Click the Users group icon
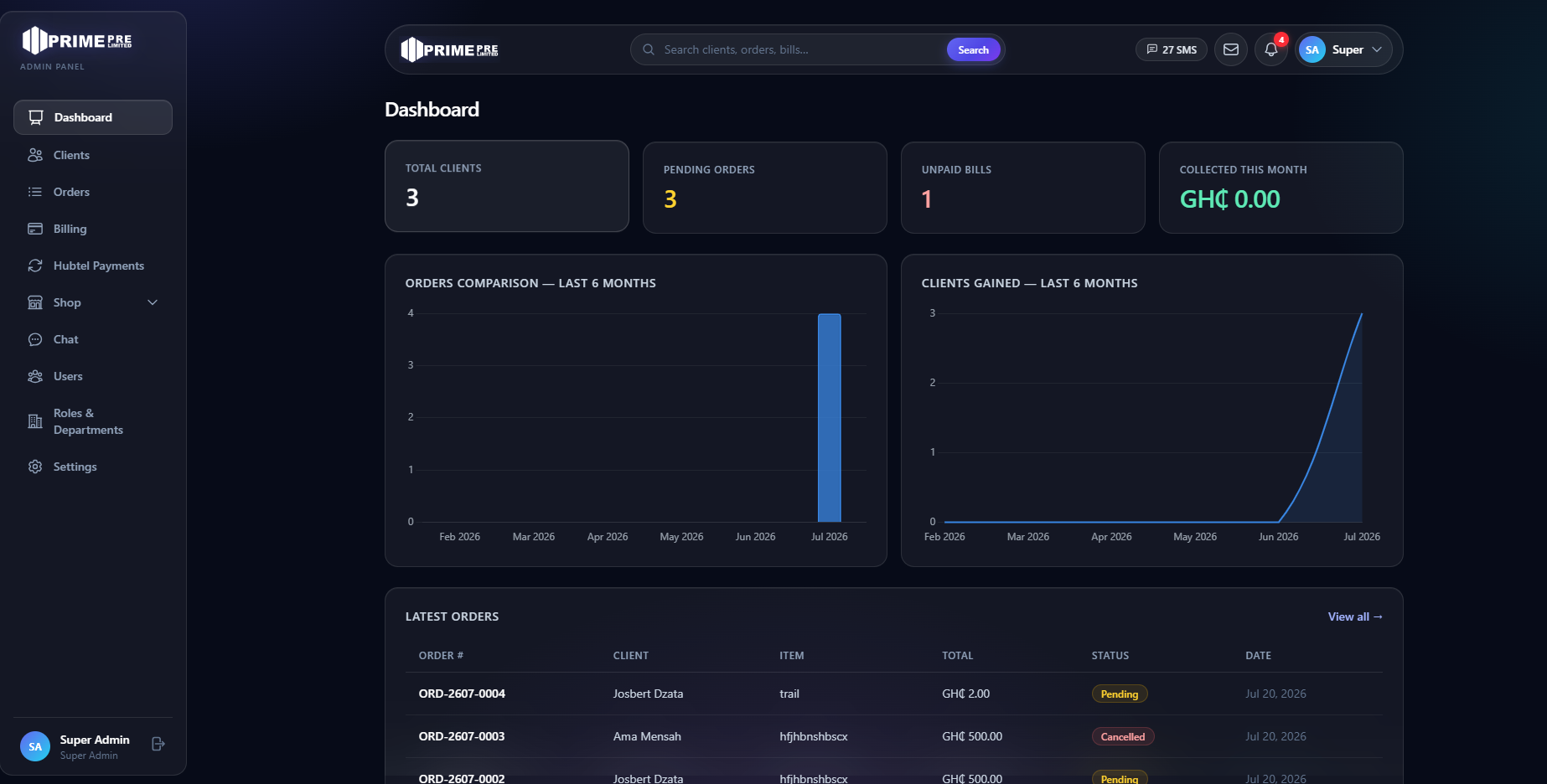 coord(35,376)
